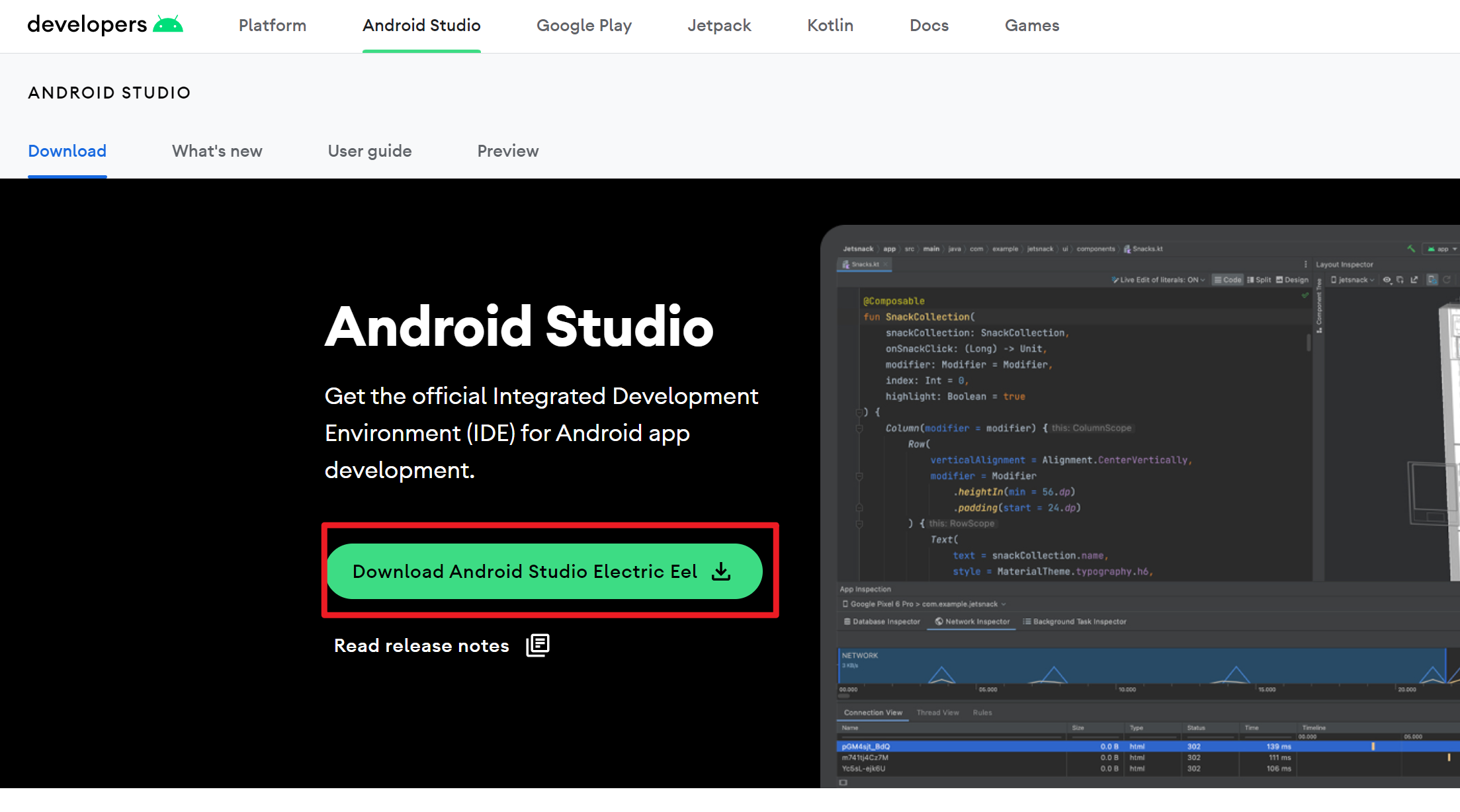Select the User guide tab
Viewport: 1460px width, 812px height.
[x=370, y=151]
